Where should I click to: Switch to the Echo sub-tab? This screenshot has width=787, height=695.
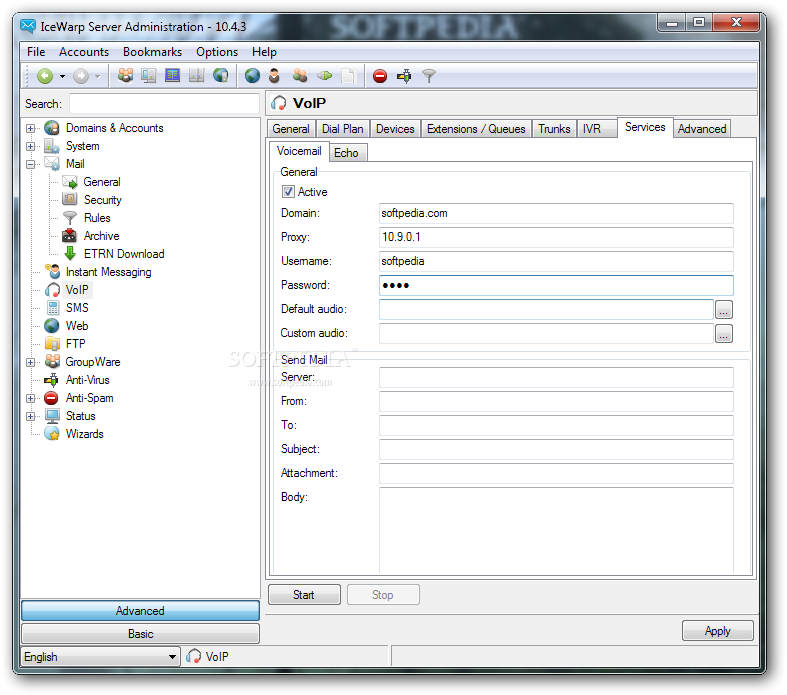pos(346,153)
